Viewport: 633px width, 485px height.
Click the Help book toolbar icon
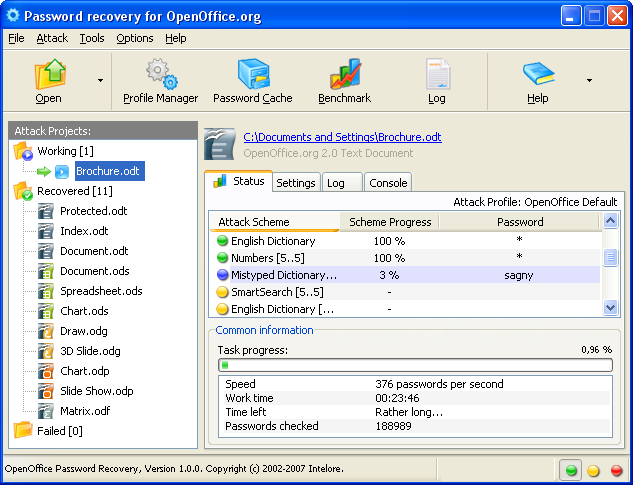(x=539, y=73)
